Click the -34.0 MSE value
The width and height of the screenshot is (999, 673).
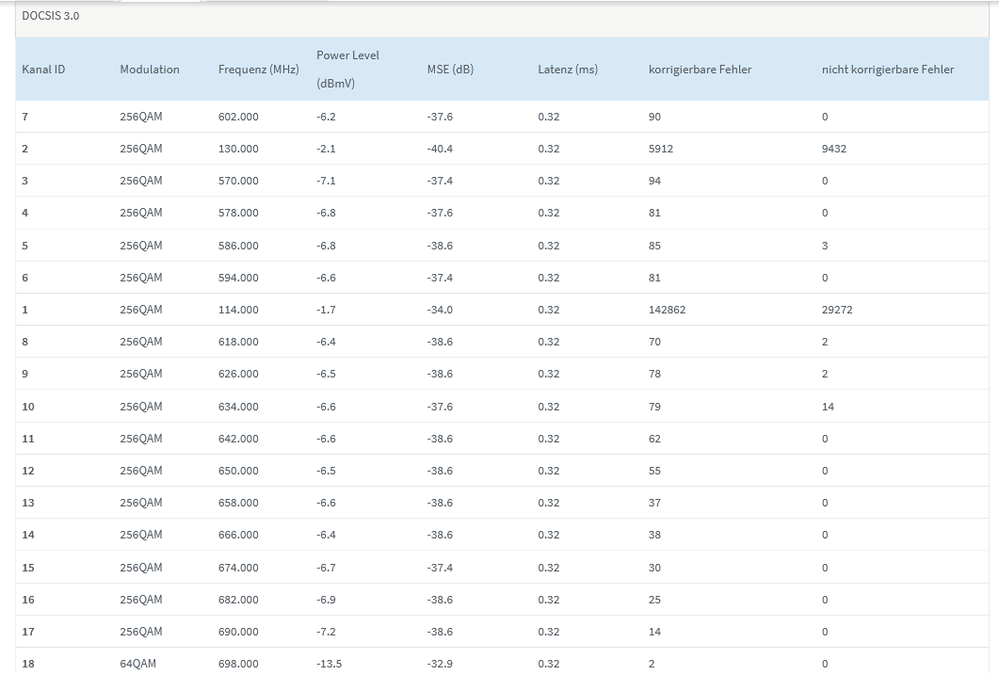[440, 310]
